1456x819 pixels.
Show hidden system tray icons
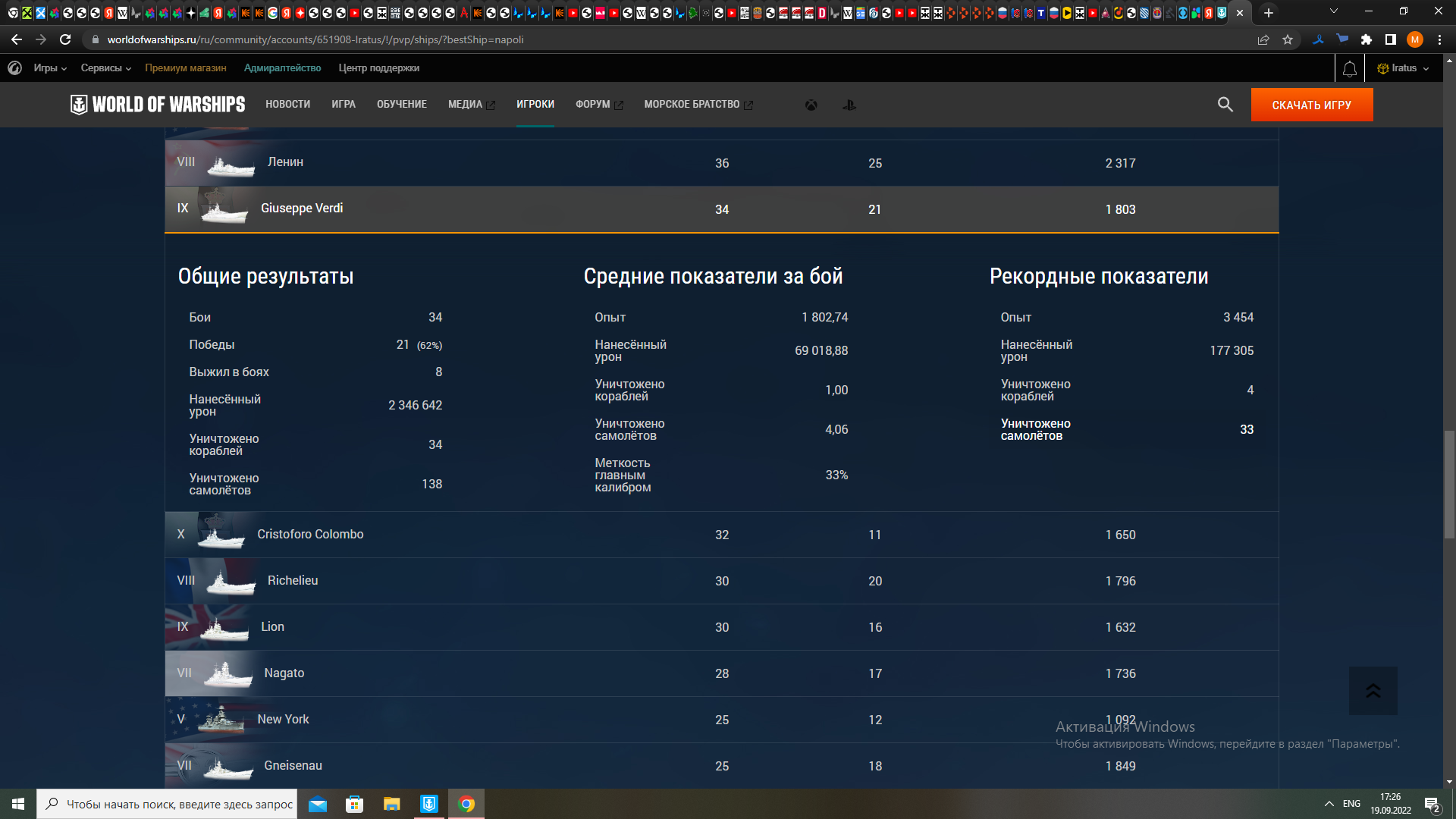pos(1329,804)
